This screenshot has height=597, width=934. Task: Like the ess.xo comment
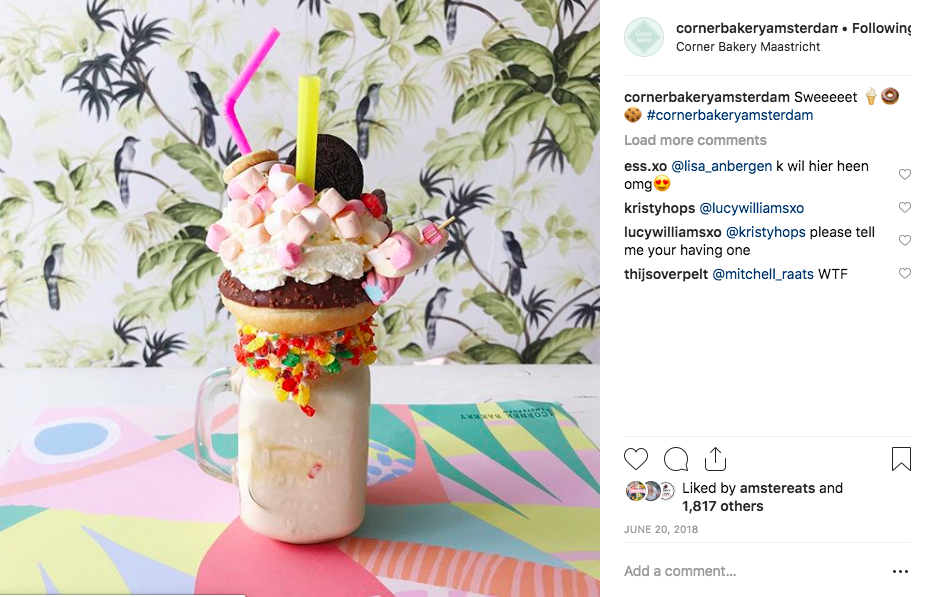coord(905,174)
